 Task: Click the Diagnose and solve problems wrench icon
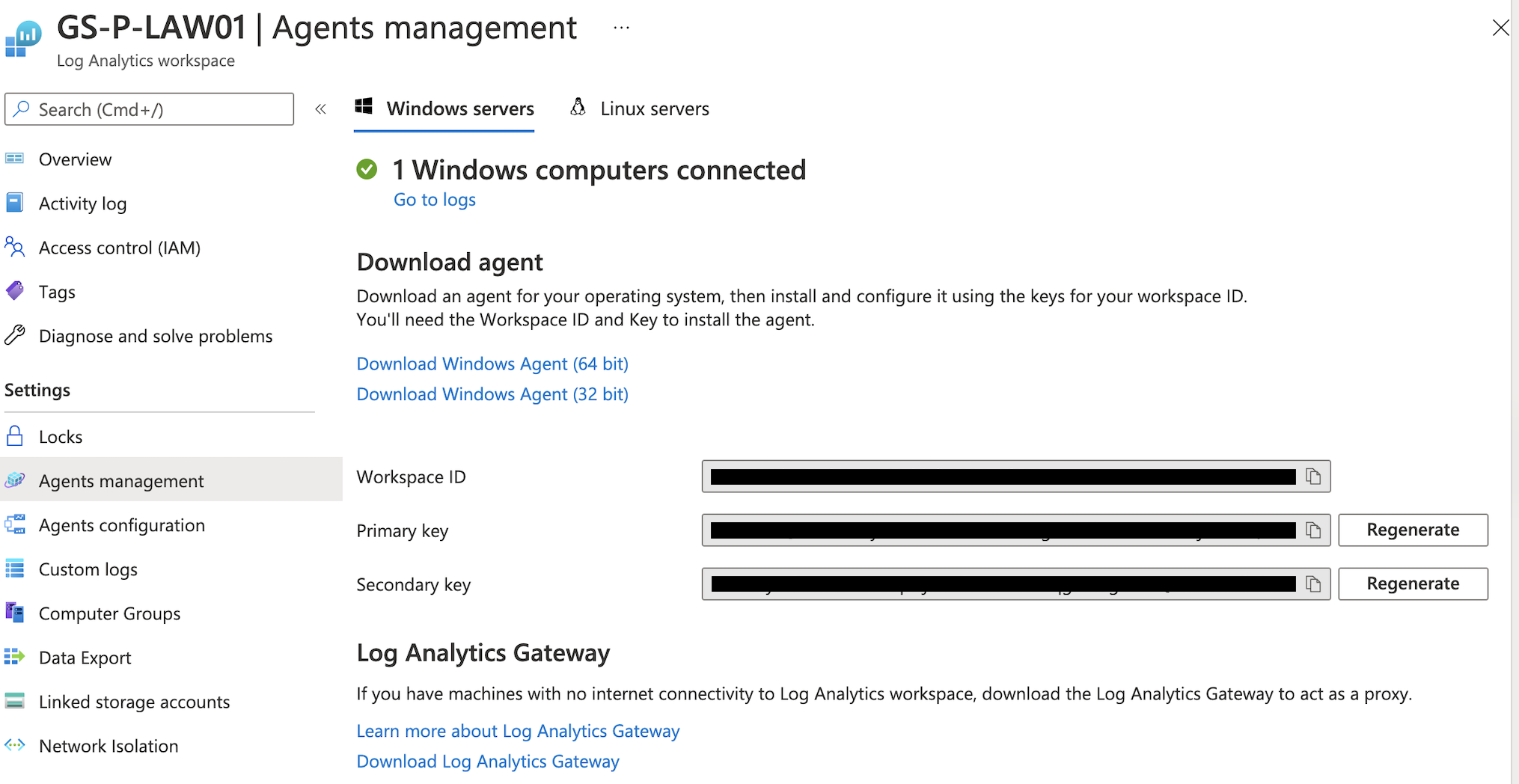tap(15, 335)
